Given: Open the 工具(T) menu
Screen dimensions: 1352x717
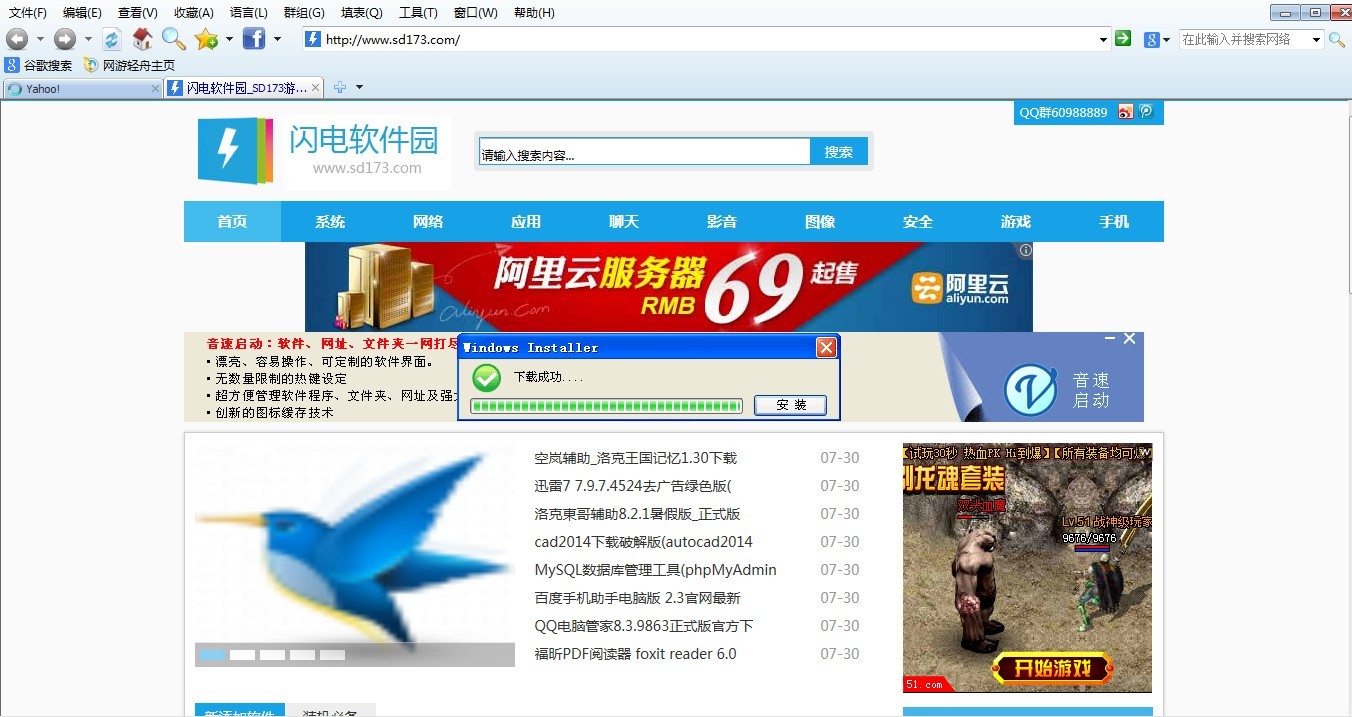Looking at the screenshot, I should 418,13.
